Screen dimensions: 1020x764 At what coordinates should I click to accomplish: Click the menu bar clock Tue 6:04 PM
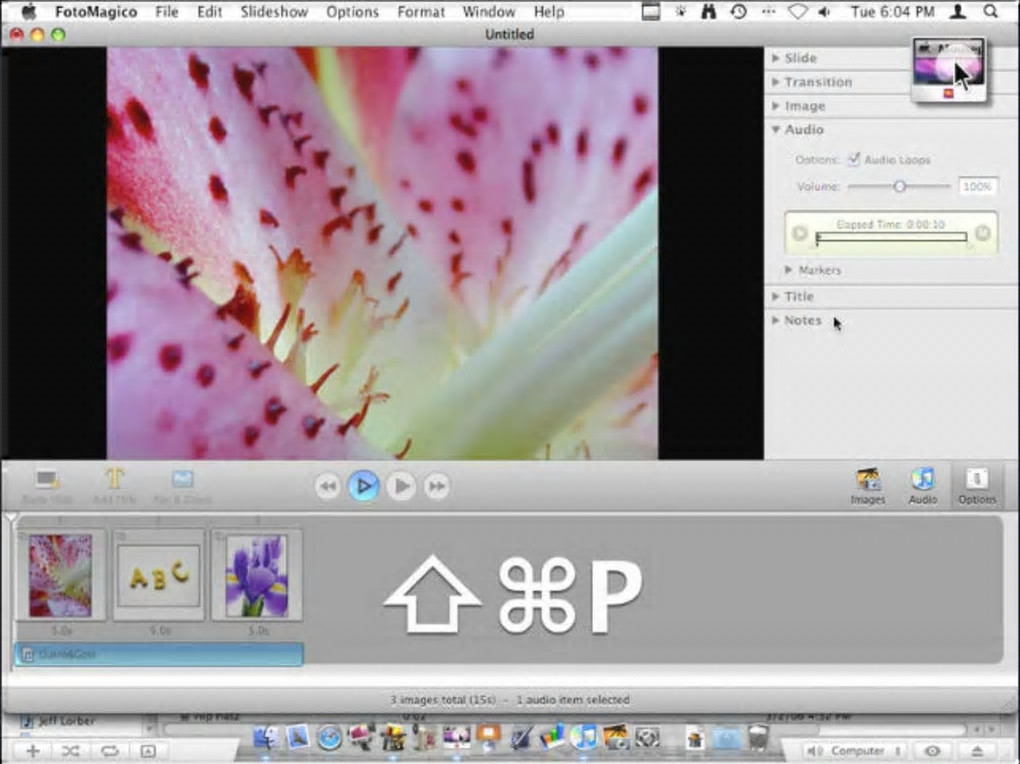click(x=892, y=12)
